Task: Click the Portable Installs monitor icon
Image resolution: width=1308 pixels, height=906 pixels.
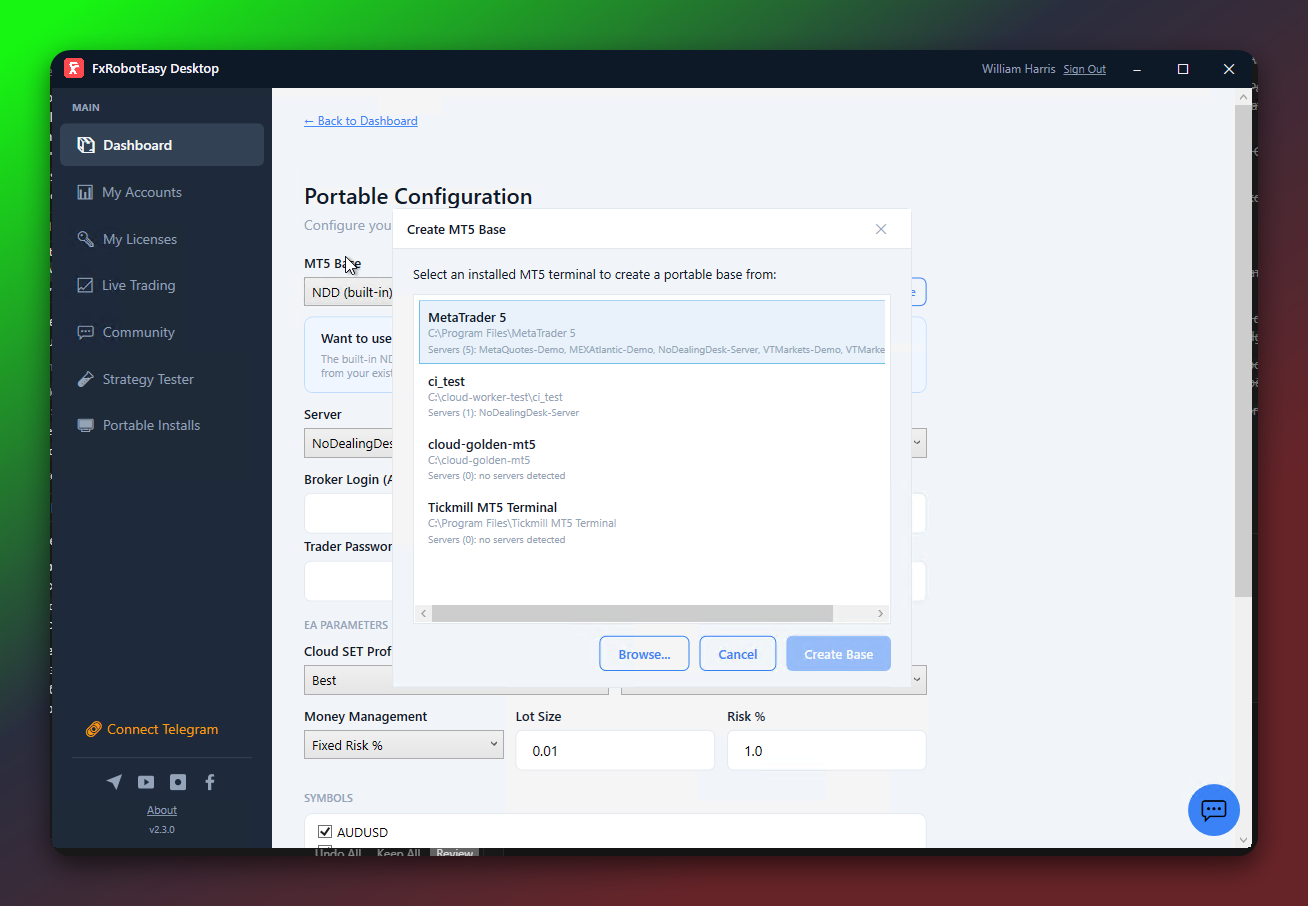Action: pos(85,425)
